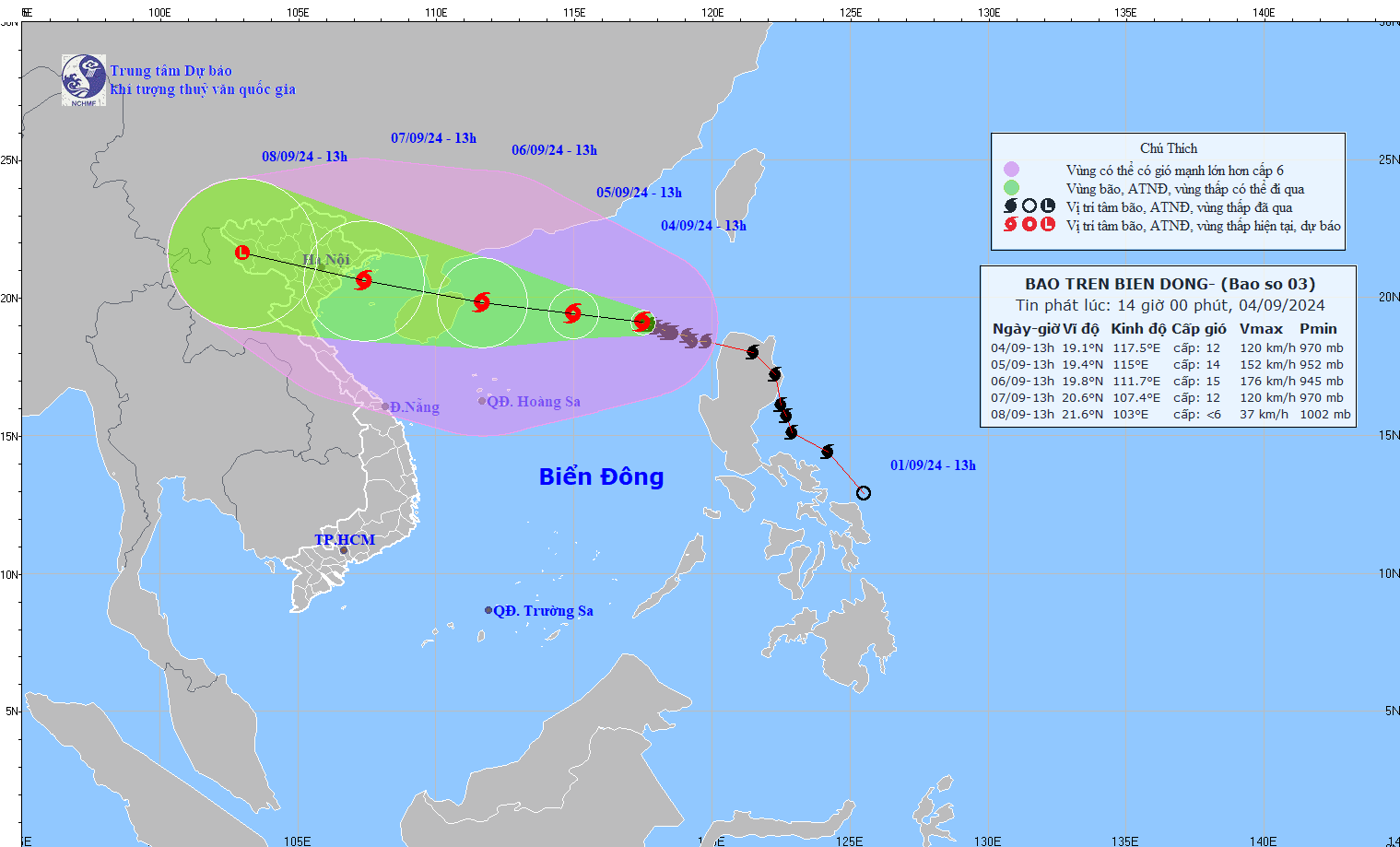
Task: Click the red typhoon symbol in the legend
Action: 1011,224
